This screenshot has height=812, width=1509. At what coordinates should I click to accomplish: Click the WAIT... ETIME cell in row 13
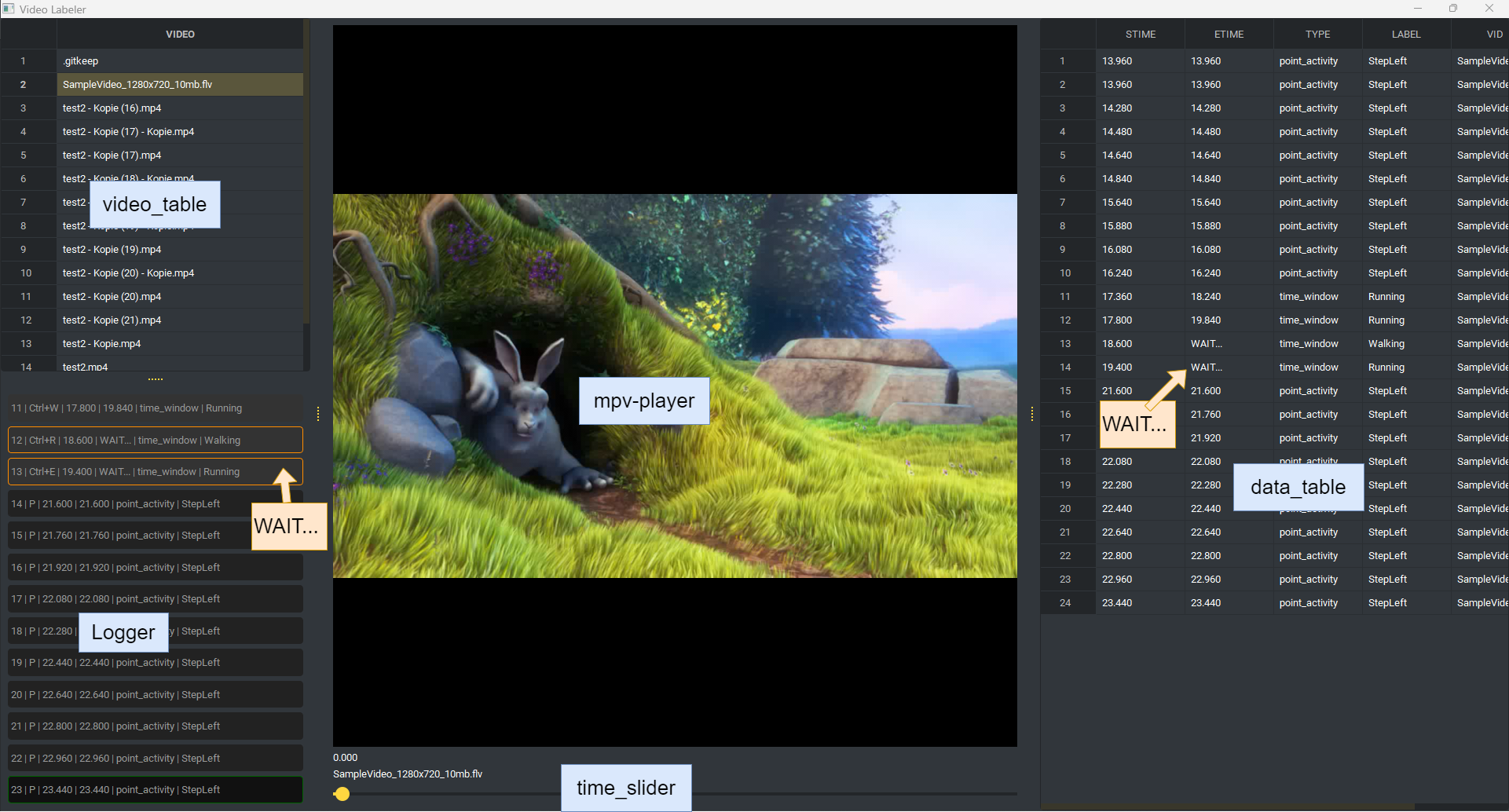tap(1229, 344)
